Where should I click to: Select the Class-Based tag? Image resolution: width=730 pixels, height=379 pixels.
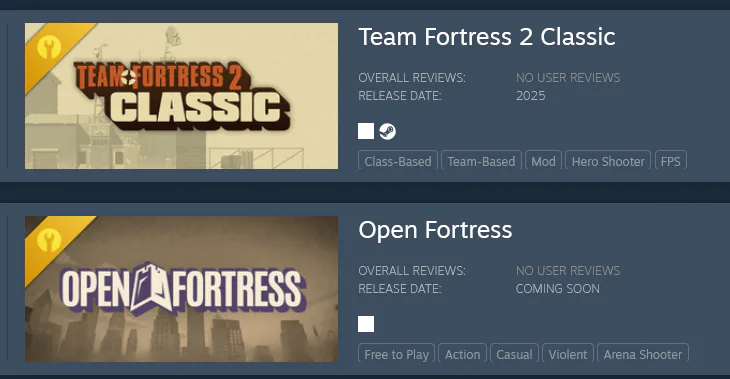(398, 161)
